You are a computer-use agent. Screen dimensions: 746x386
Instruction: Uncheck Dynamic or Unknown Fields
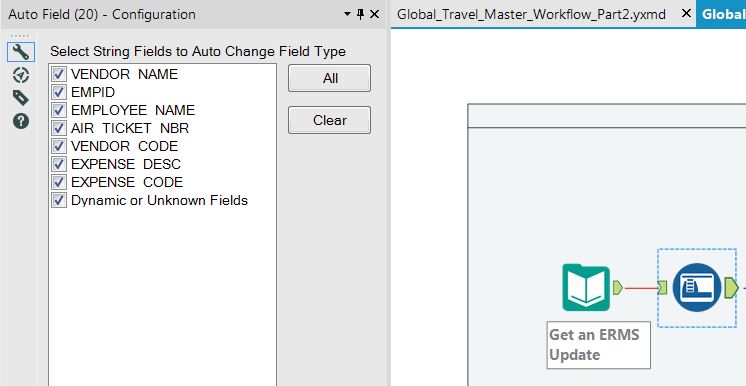59,200
